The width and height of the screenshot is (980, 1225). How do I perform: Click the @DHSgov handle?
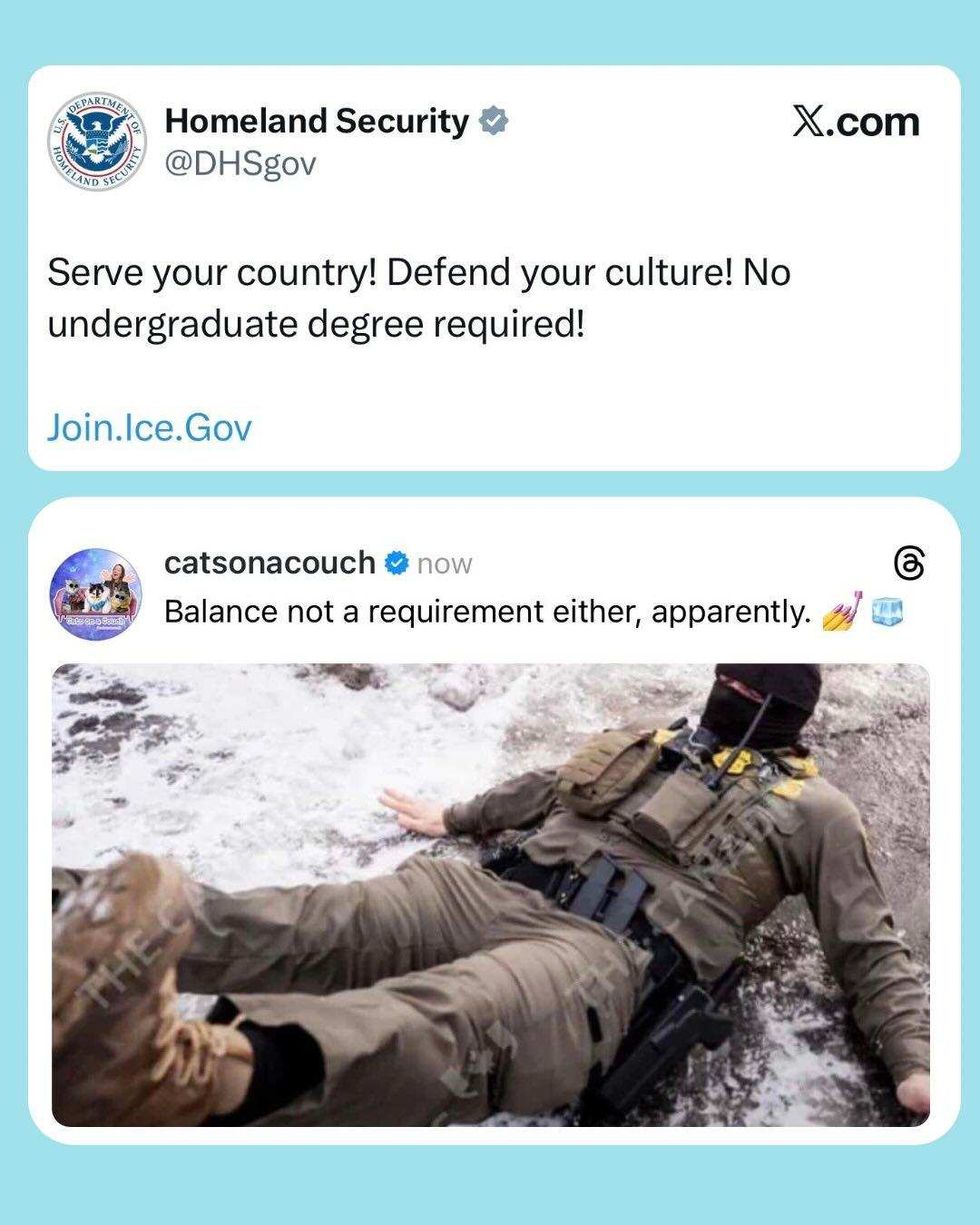coord(240,161)
